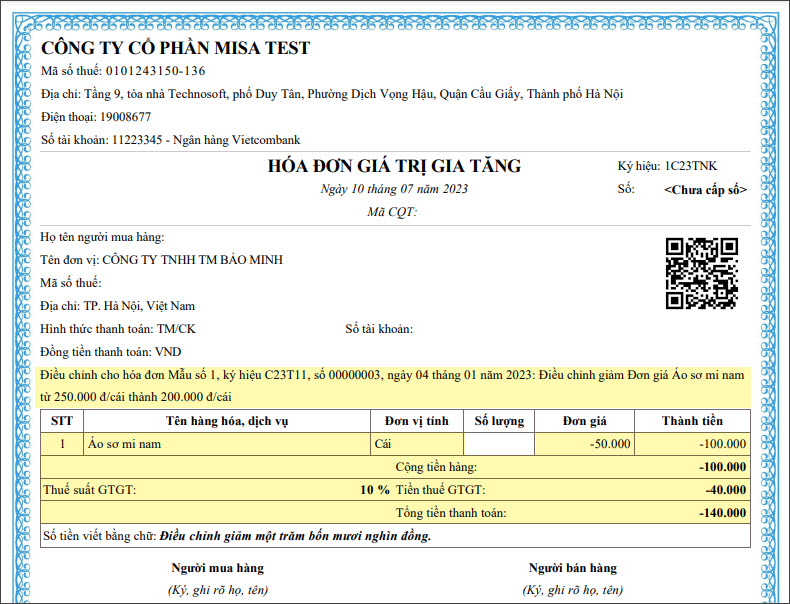This screenshot has height=604, width=790.
Task: Click the <Chưa cấp số> invoice number
Action: pyautogui.click(x=705, y=189)
